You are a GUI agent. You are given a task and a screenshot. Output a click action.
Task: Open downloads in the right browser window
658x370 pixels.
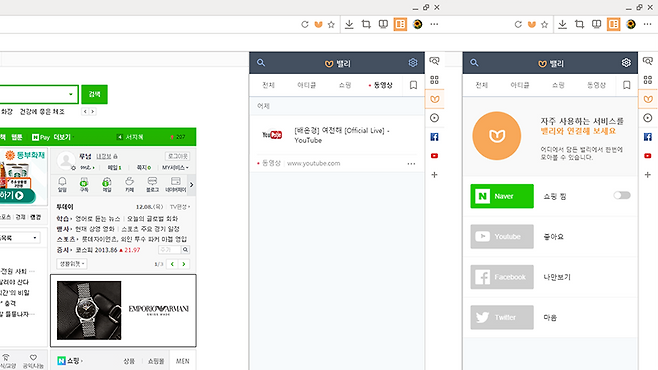tap(562, 24)
